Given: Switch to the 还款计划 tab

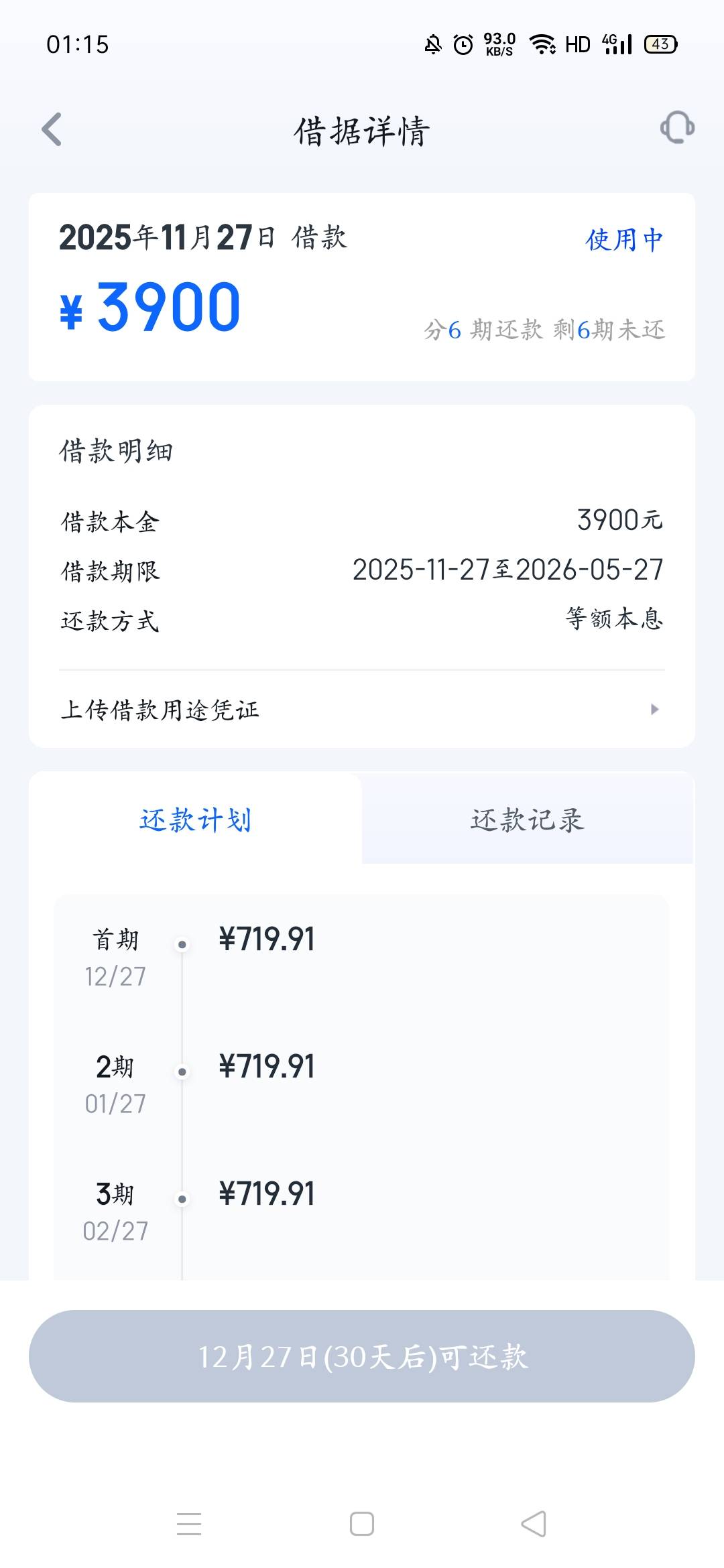Looking at the screenshot, I should (x=195, y=820).
